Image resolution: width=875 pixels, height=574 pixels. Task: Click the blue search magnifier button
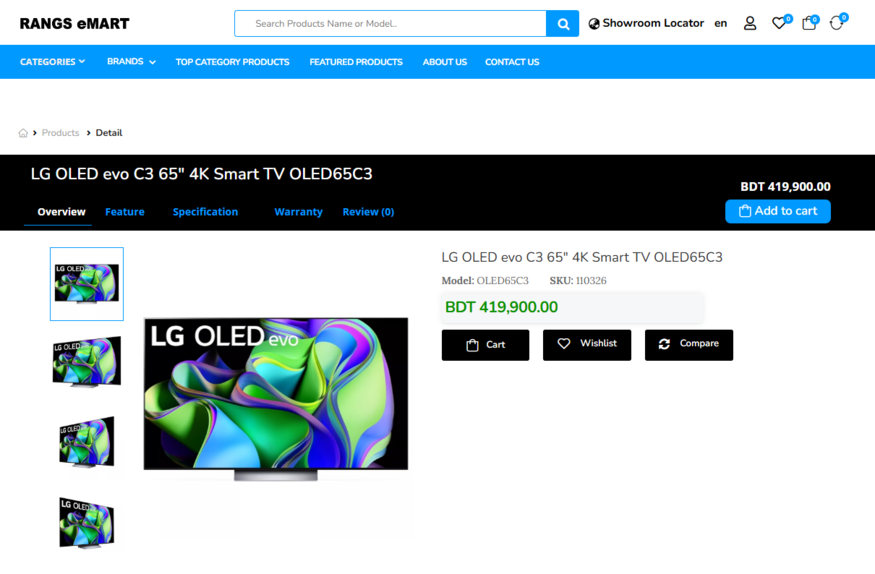(562, 24)
